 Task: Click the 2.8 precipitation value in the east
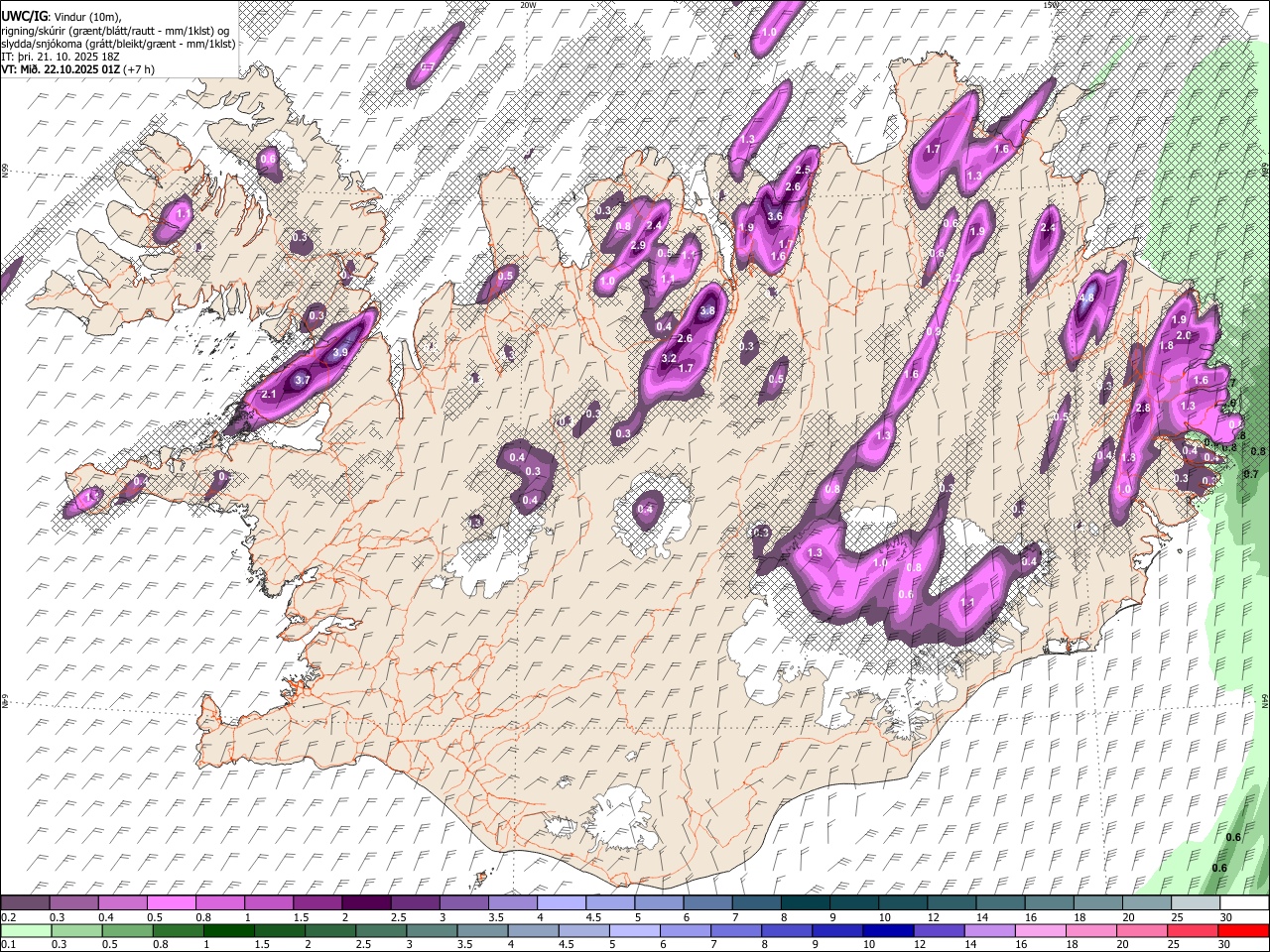1142,408
